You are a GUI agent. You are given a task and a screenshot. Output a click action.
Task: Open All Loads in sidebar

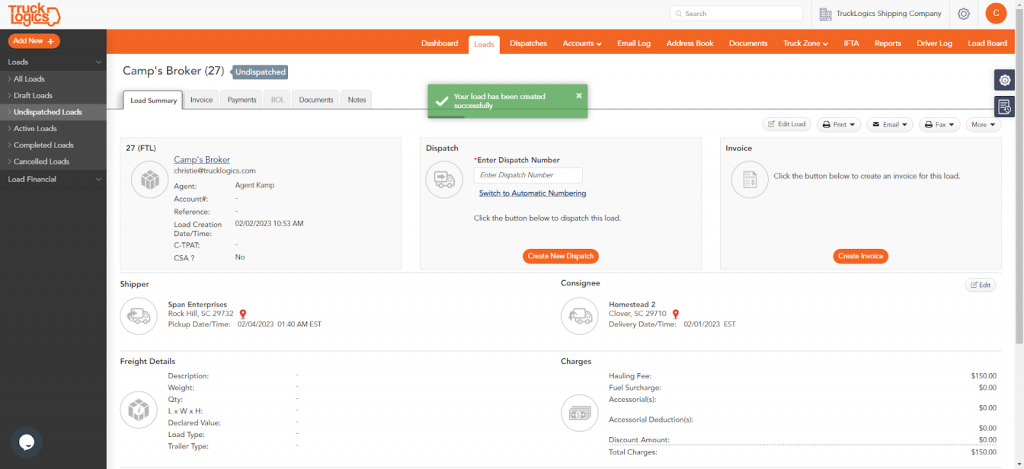(53, 79)
